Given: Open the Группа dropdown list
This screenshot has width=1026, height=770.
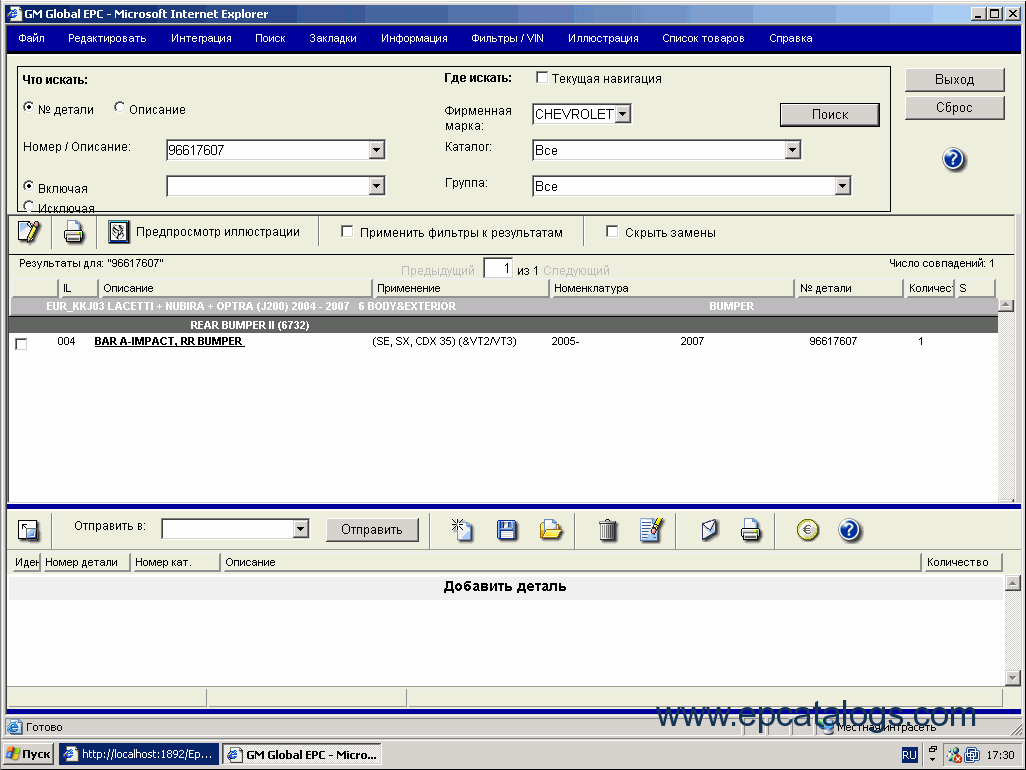Looking at the screenshot, I should pyautogui.click(x=842, y=186).
